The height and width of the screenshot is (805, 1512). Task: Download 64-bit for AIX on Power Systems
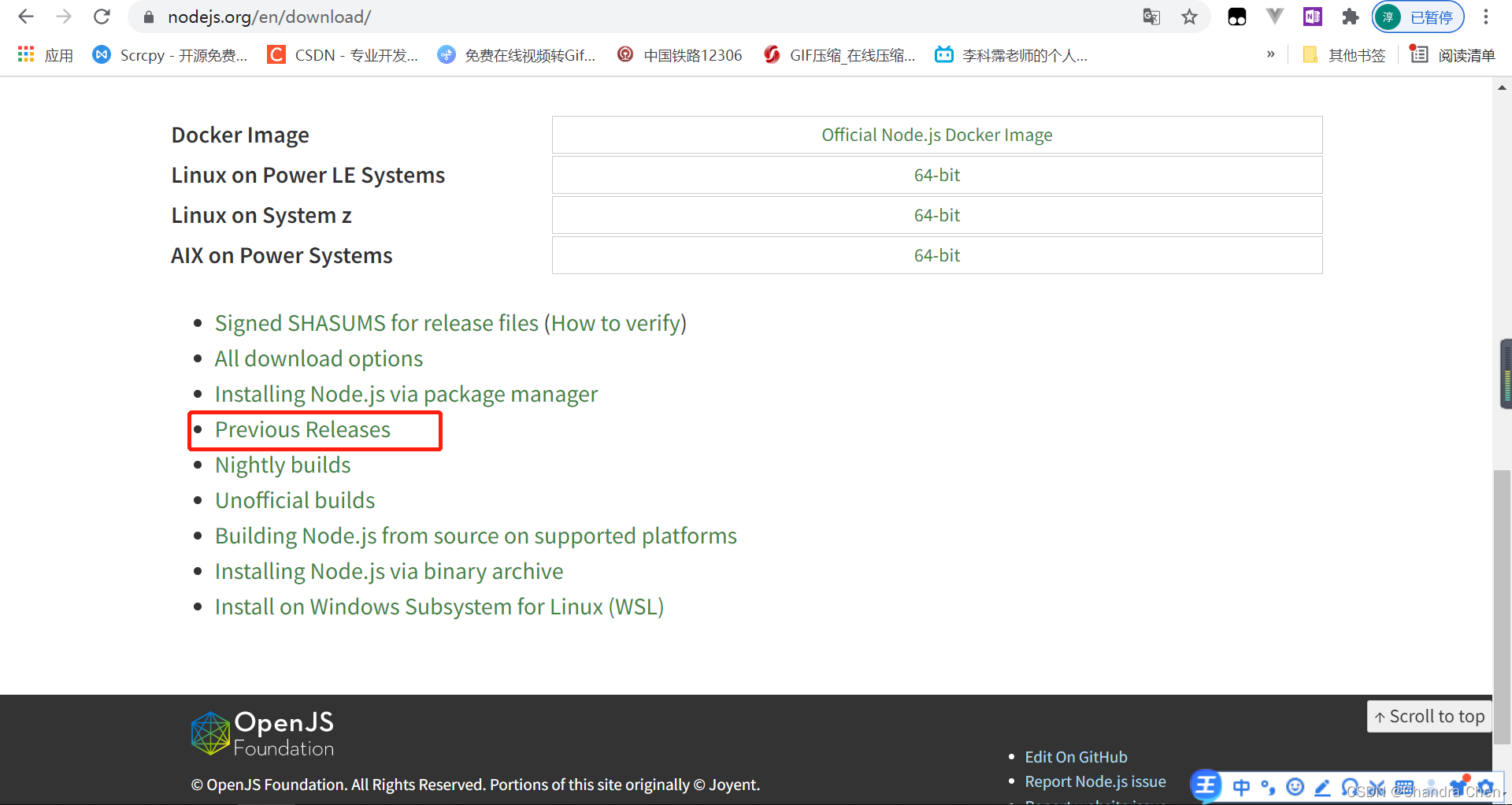[x=936, y=255]
